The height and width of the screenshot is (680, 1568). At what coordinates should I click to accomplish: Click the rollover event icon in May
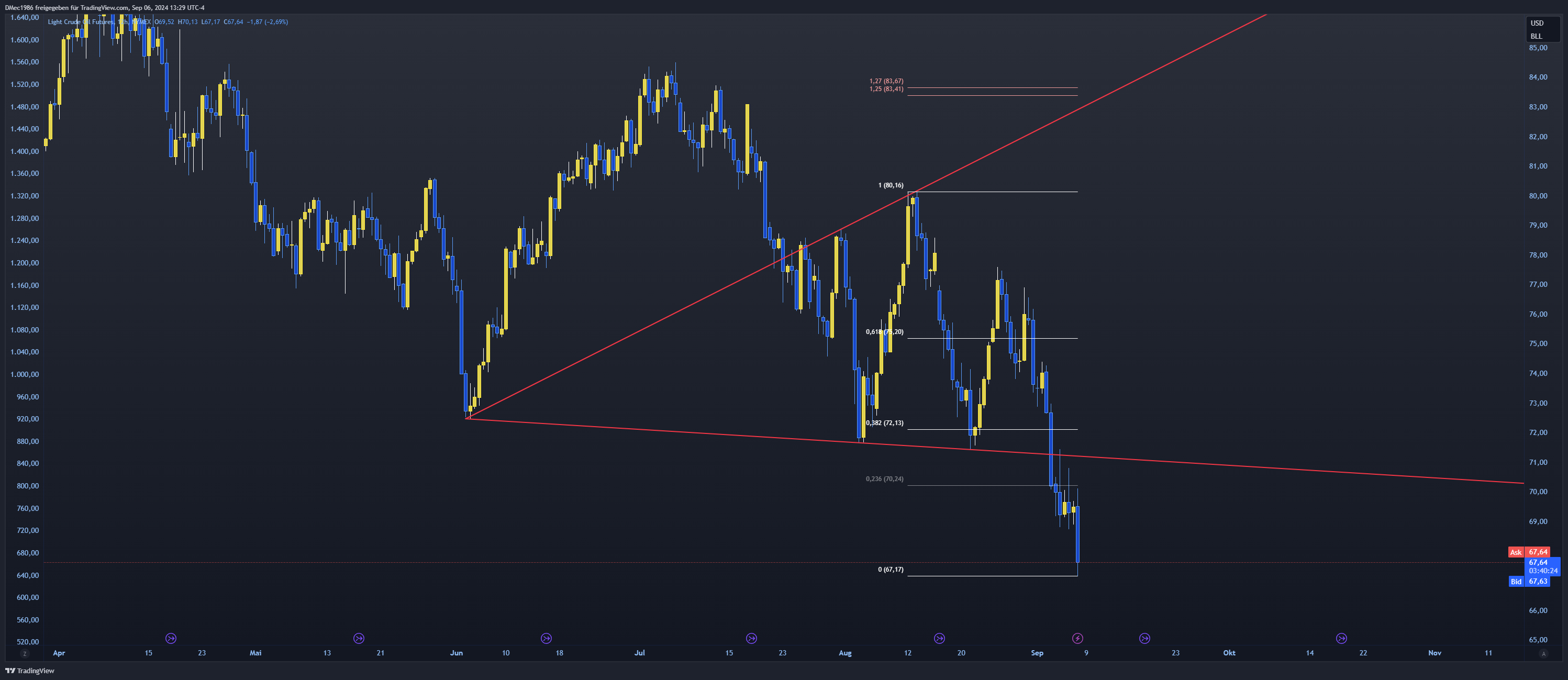[x=359, y=638]
